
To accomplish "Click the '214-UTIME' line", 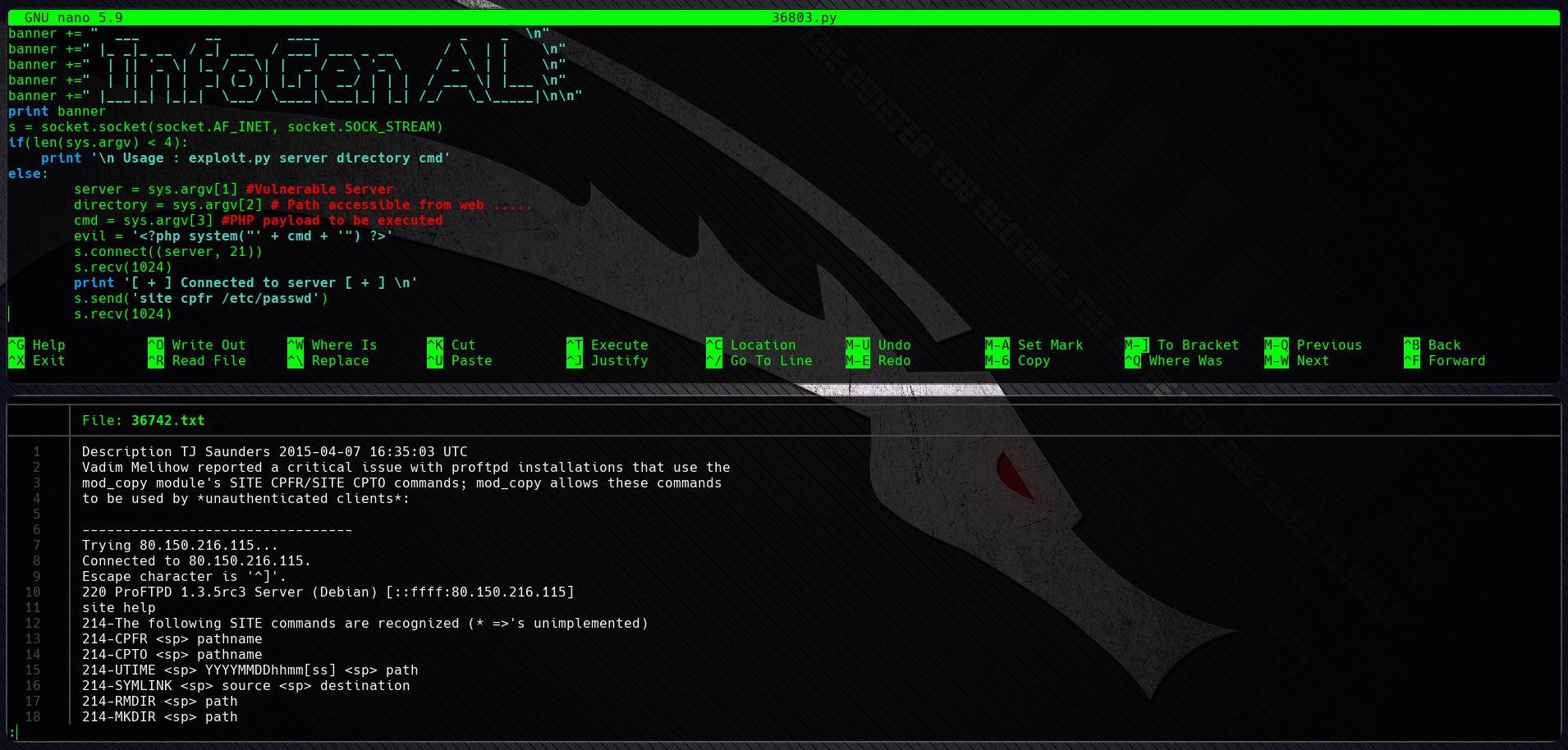I will [250, 670].
